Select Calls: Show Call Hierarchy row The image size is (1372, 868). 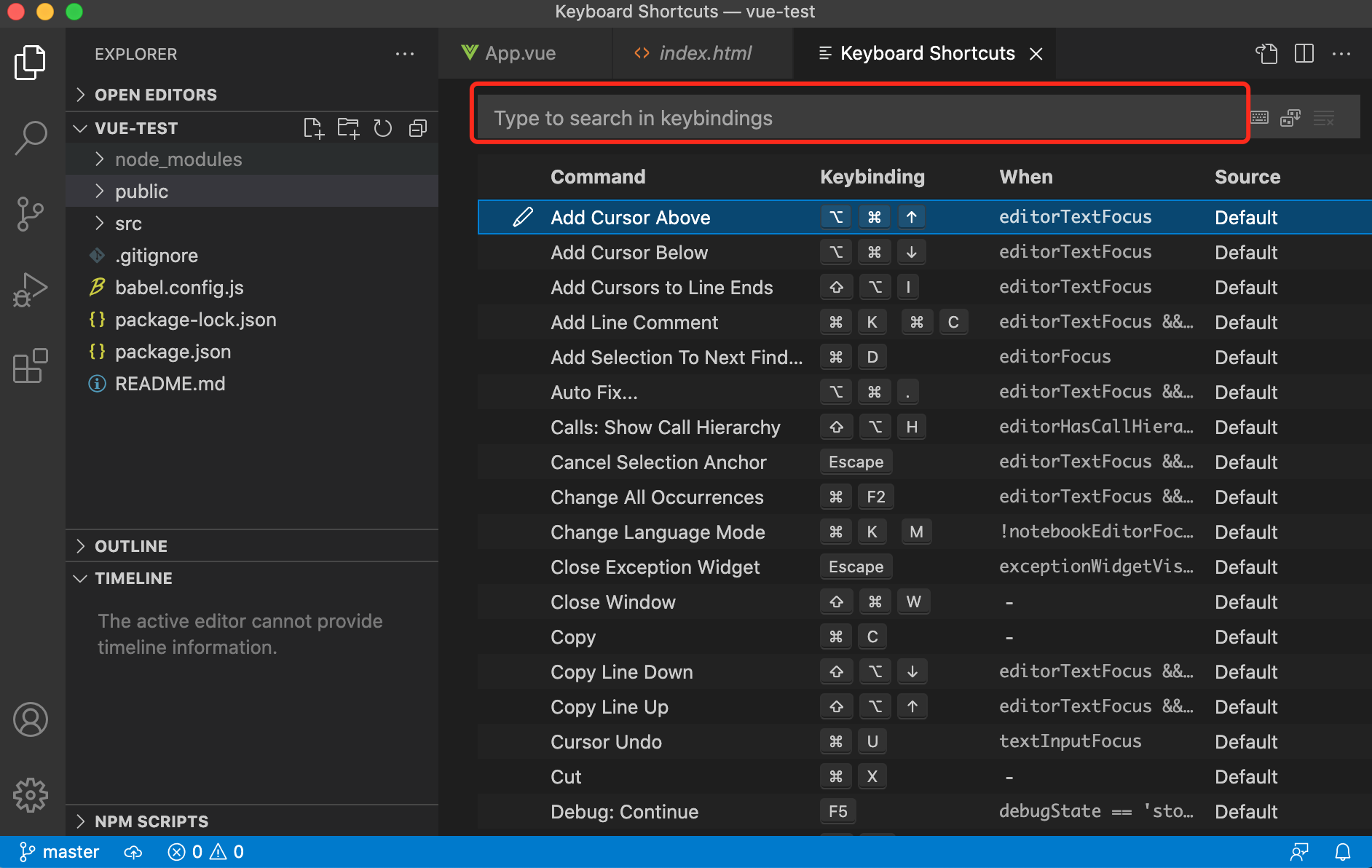(x=925, y=427)
